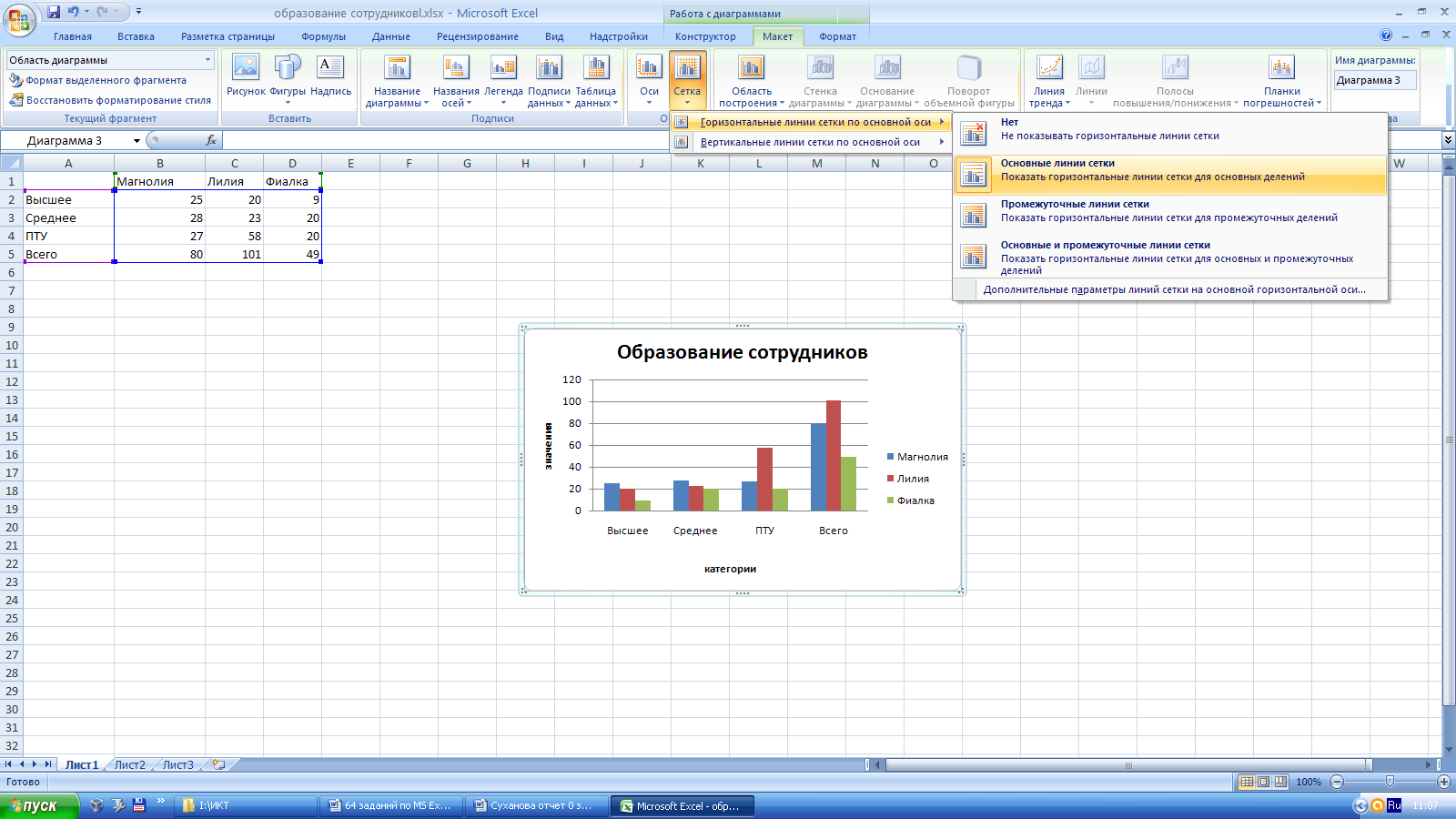Click the zoom slider handle
Screen dimensions: 1456x819
(1390, 782)
